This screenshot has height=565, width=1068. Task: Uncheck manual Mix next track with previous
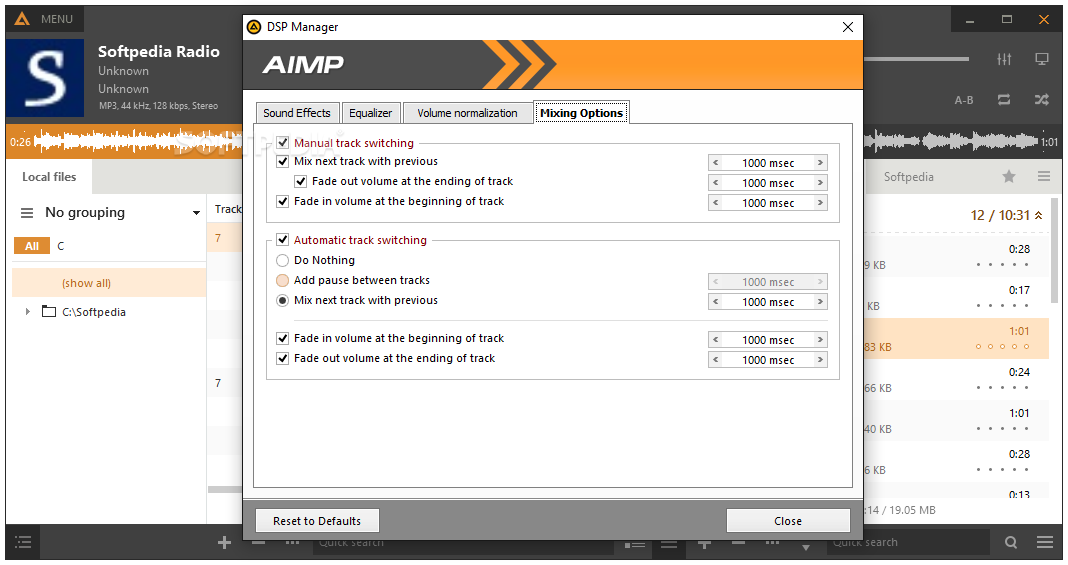click(x=283, y=161)
